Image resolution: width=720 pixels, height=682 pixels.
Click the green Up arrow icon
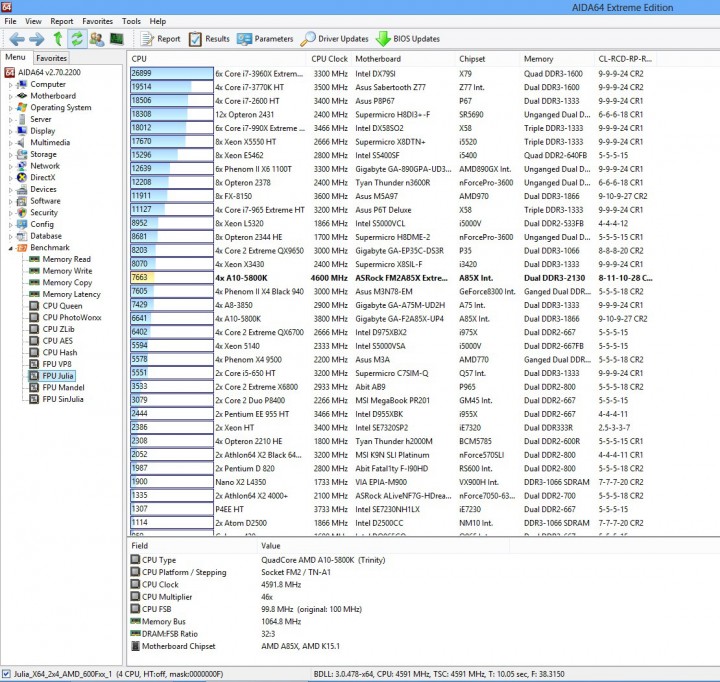(x=58, y=39)
